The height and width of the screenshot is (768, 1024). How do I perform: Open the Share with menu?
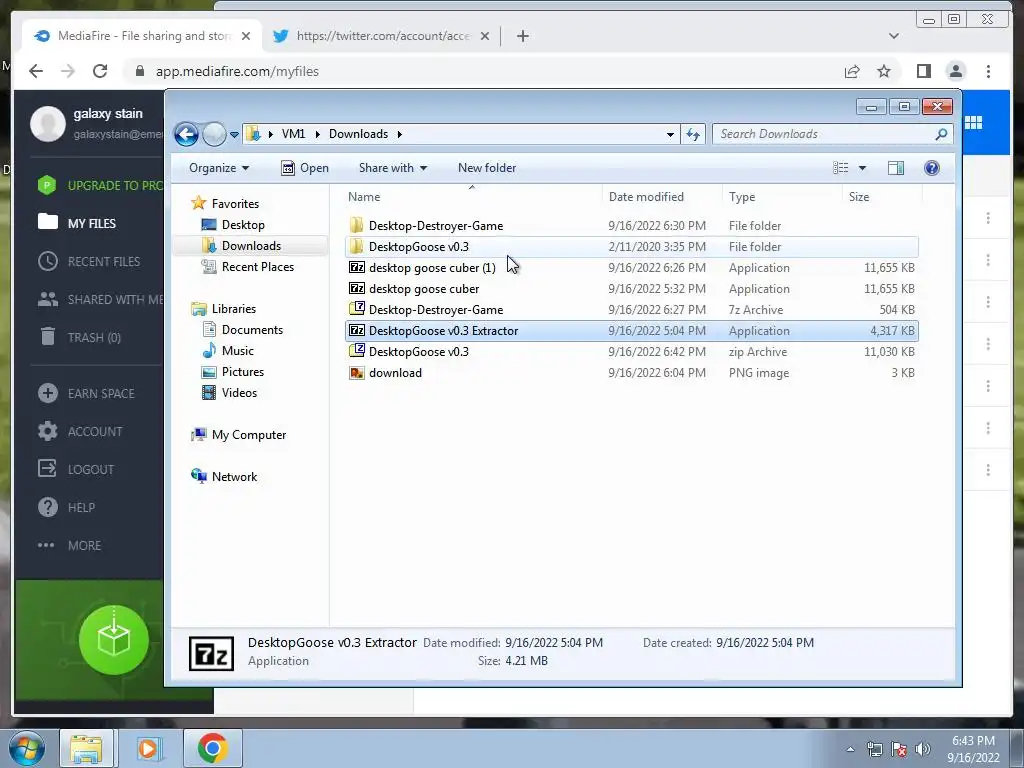pos(392,168)
